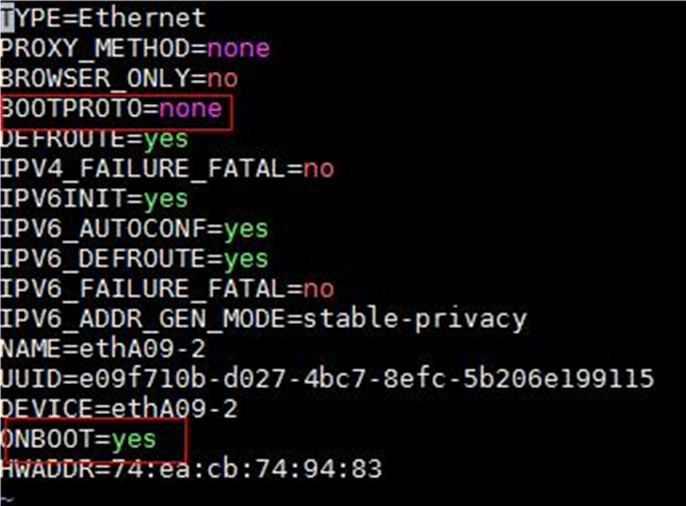Place cursor on PROXY_METHOD value none
The height and width of the screenshot is (506, 686).
pos(238,48)
